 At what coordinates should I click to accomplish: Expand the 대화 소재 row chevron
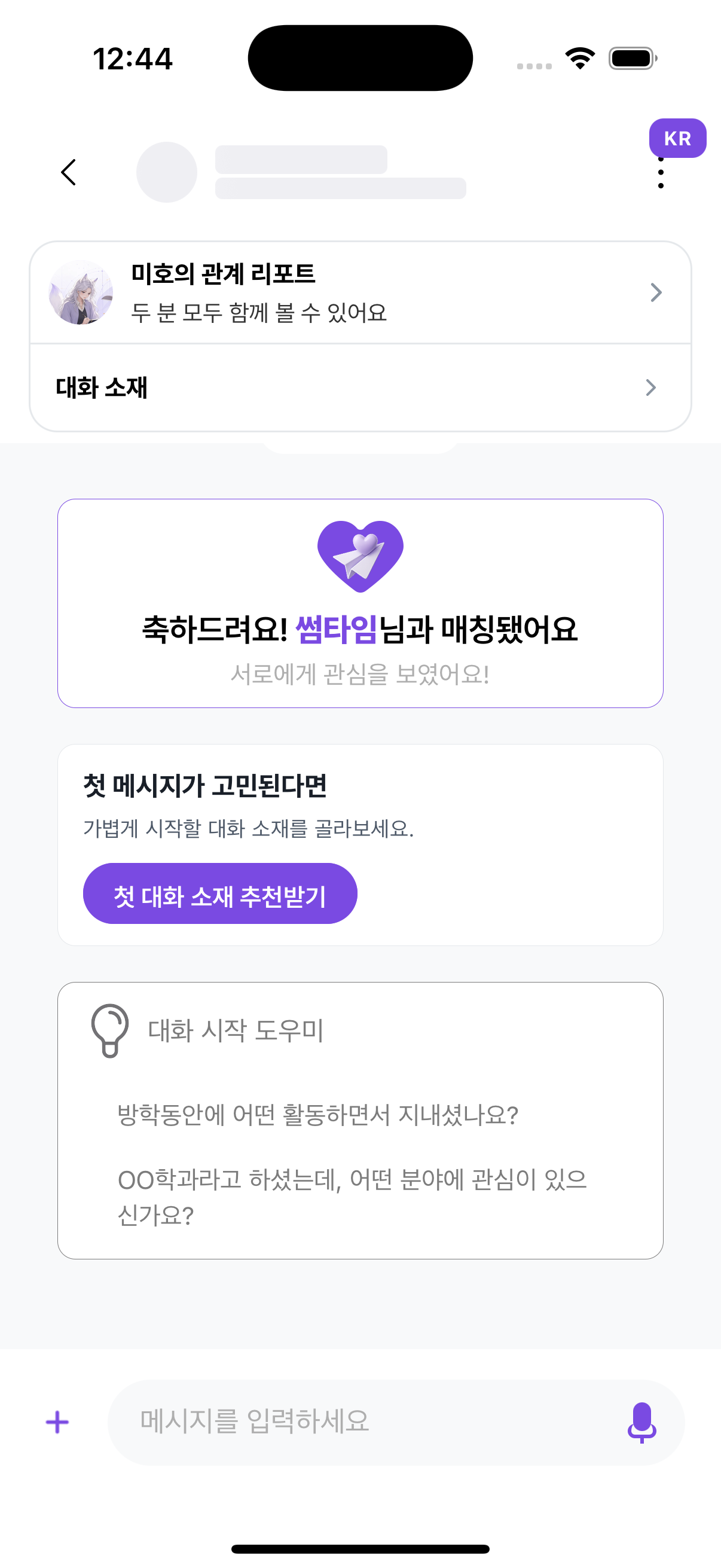click(x=650, y=388)
